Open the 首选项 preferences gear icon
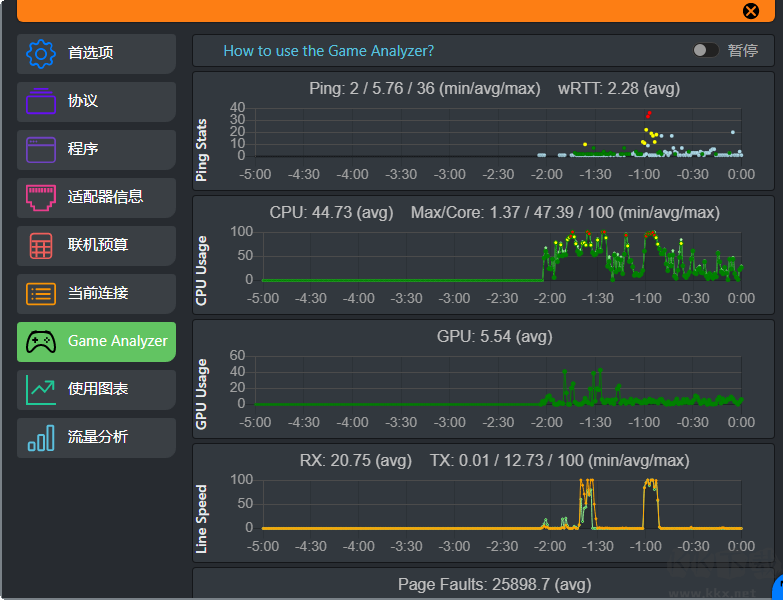 click(x=41, y=53)
